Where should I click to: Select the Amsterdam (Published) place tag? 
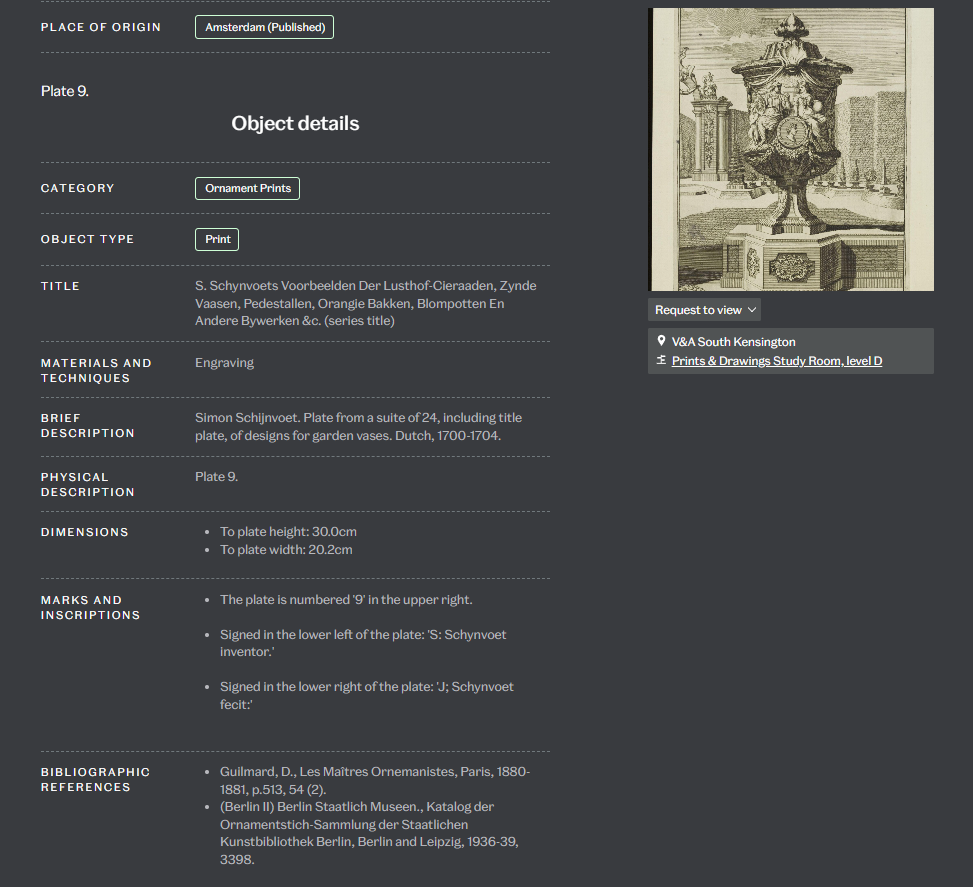[264, 27]
